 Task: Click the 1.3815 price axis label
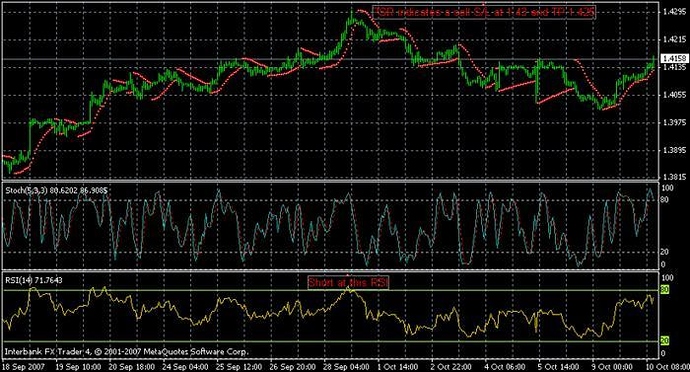[x=674, y=177]
